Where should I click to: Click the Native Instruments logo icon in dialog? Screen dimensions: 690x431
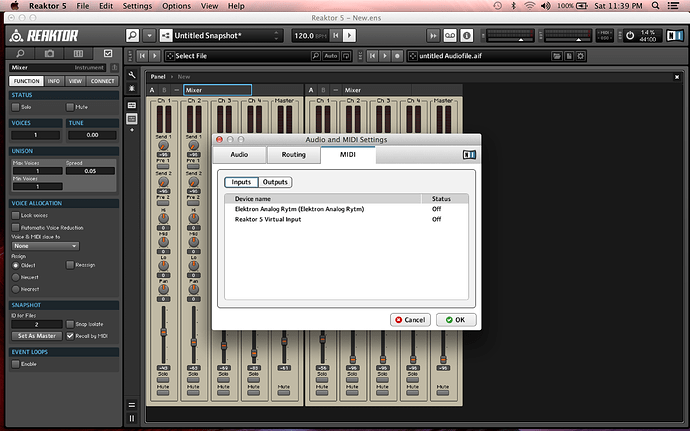tap(469, 154)
